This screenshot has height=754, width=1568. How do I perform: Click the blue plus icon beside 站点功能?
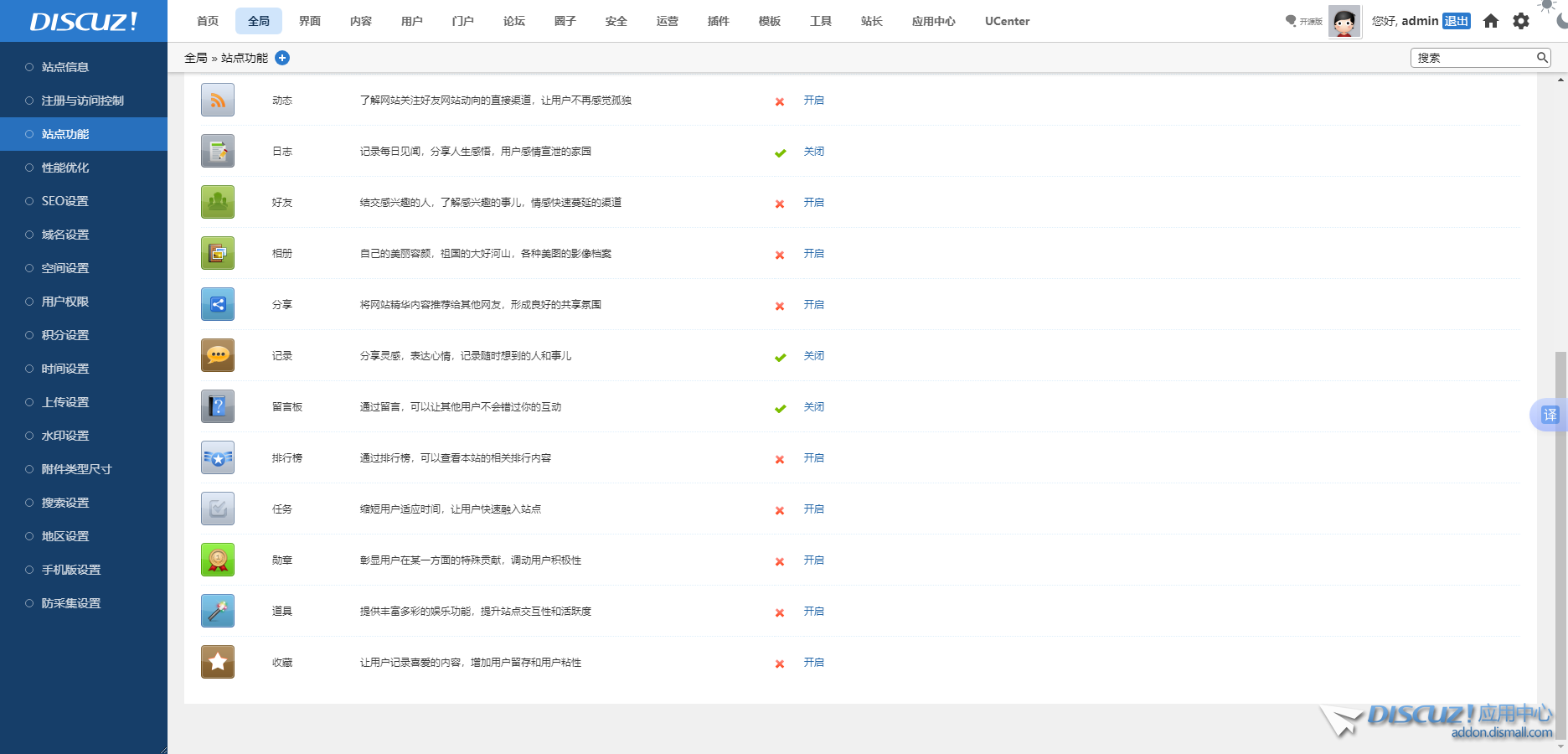[x=282, y=58]
